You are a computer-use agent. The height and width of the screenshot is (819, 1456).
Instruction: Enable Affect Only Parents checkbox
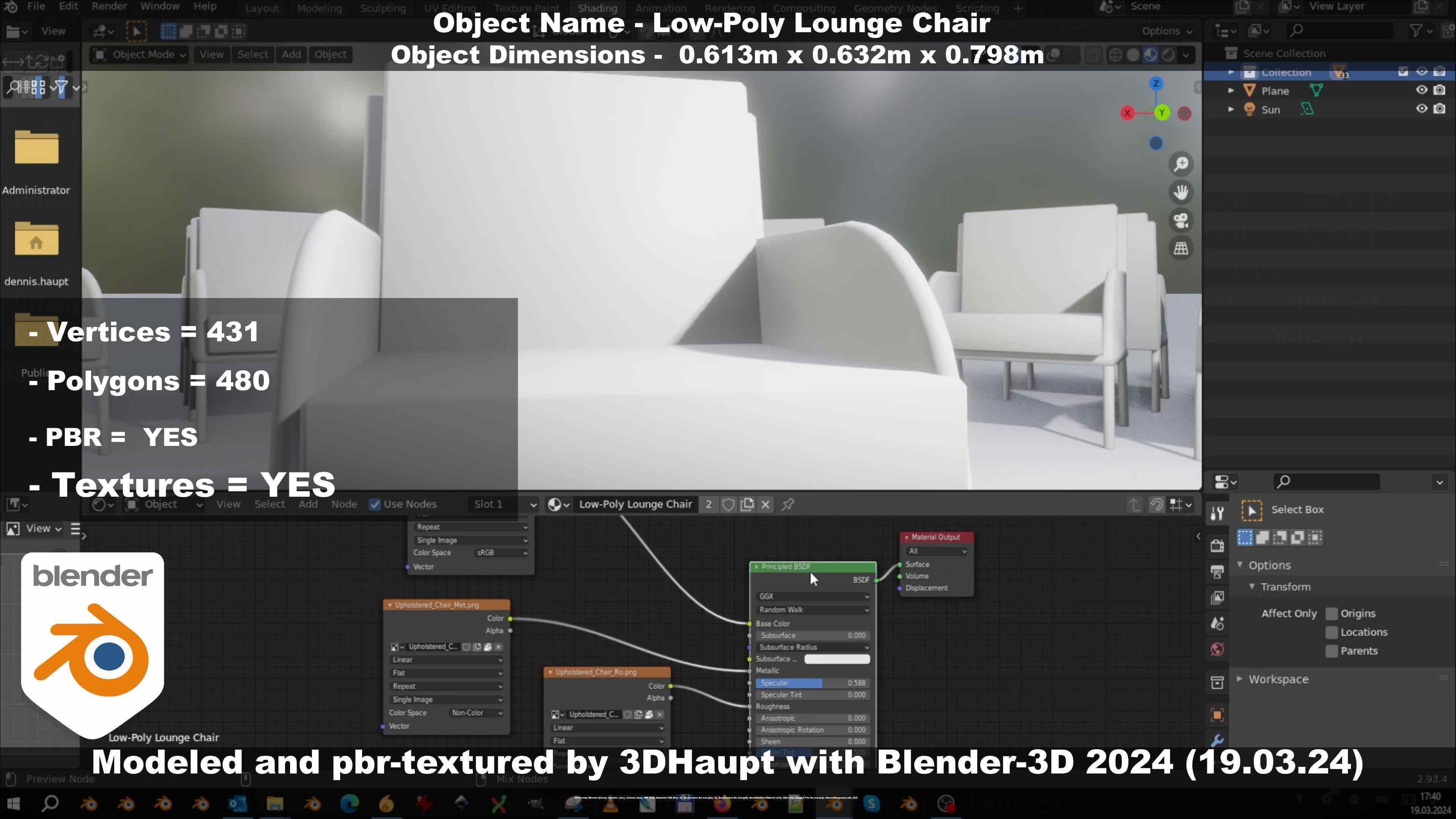click(x=1332, y=651)
